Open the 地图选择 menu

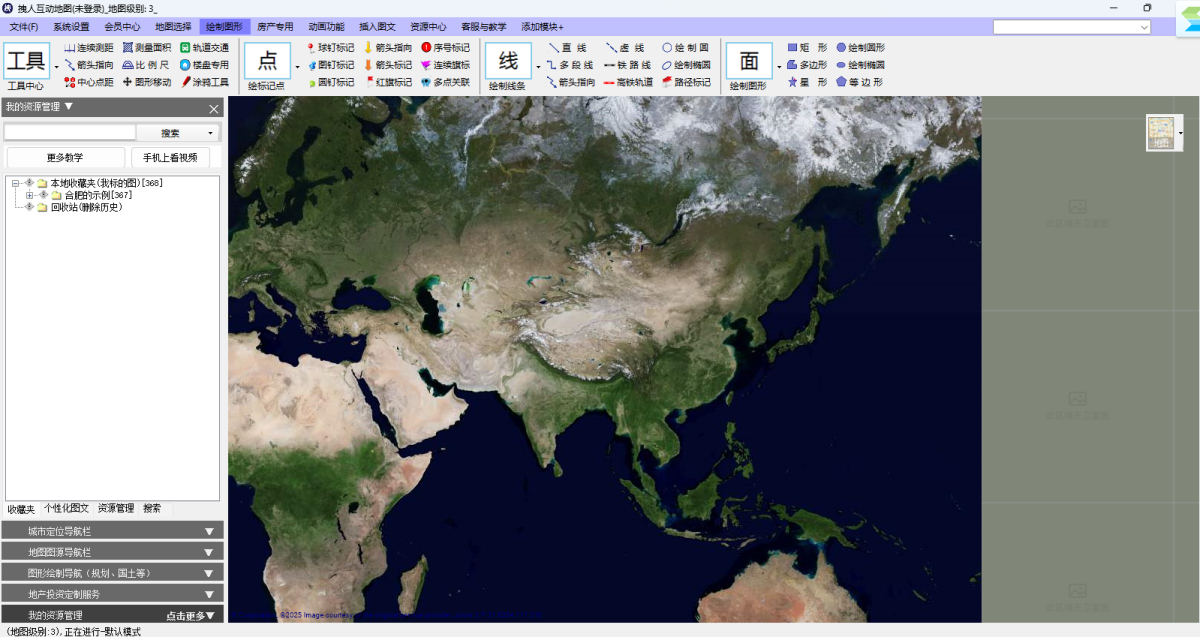(172, 27)
